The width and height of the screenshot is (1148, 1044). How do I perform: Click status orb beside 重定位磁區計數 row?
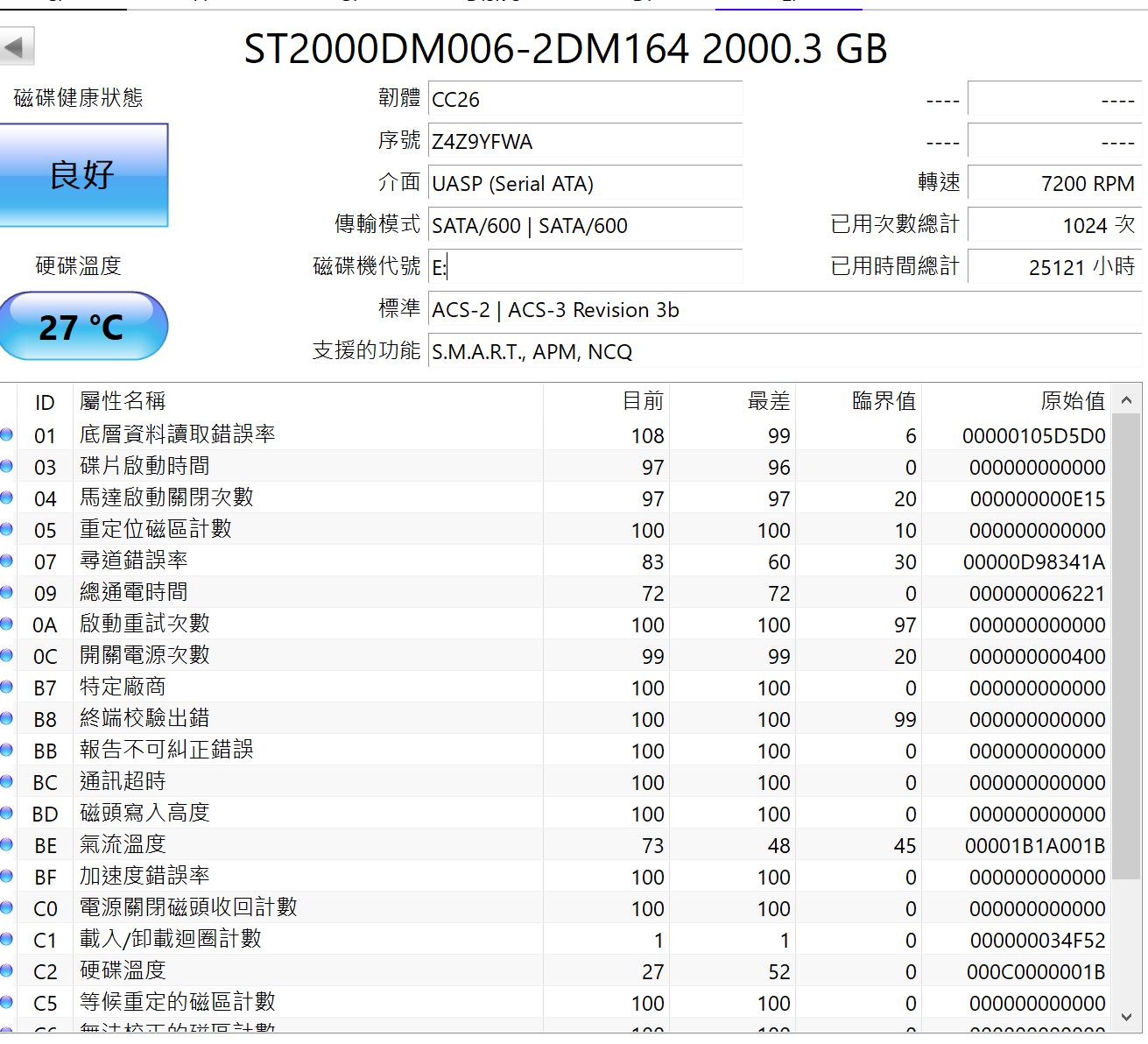coord(7,529)
